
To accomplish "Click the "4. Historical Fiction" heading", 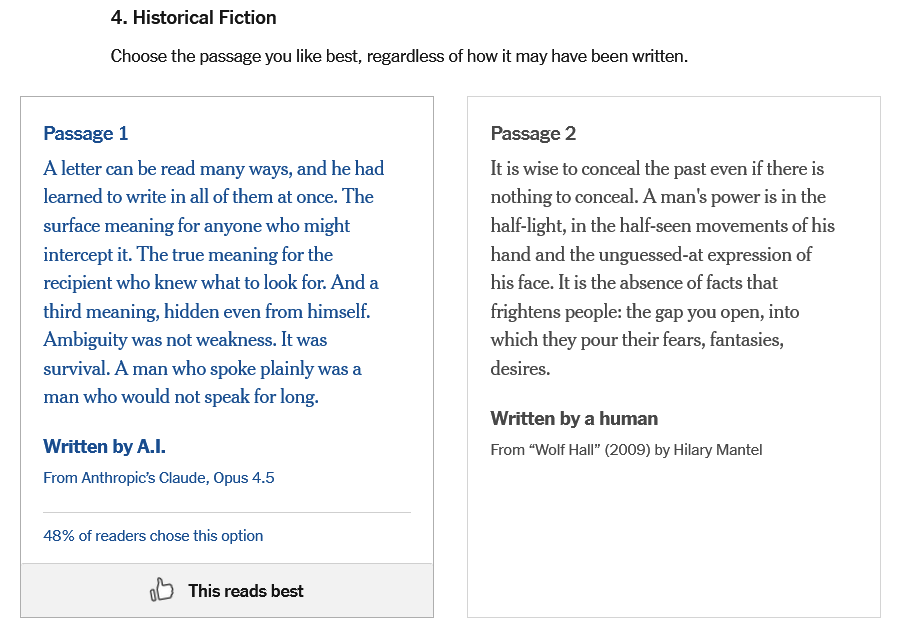I will [193, 18].
